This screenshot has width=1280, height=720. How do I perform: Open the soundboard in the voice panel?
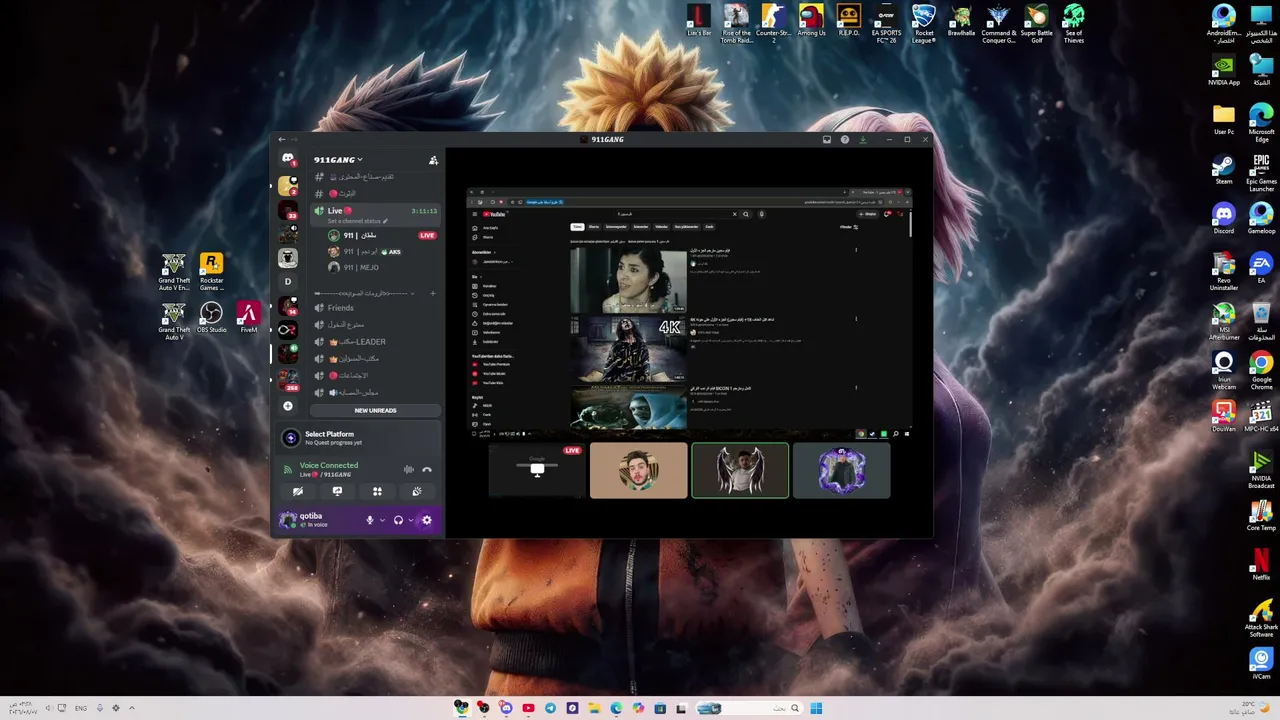pyautogui.click(x=417, y=491)
